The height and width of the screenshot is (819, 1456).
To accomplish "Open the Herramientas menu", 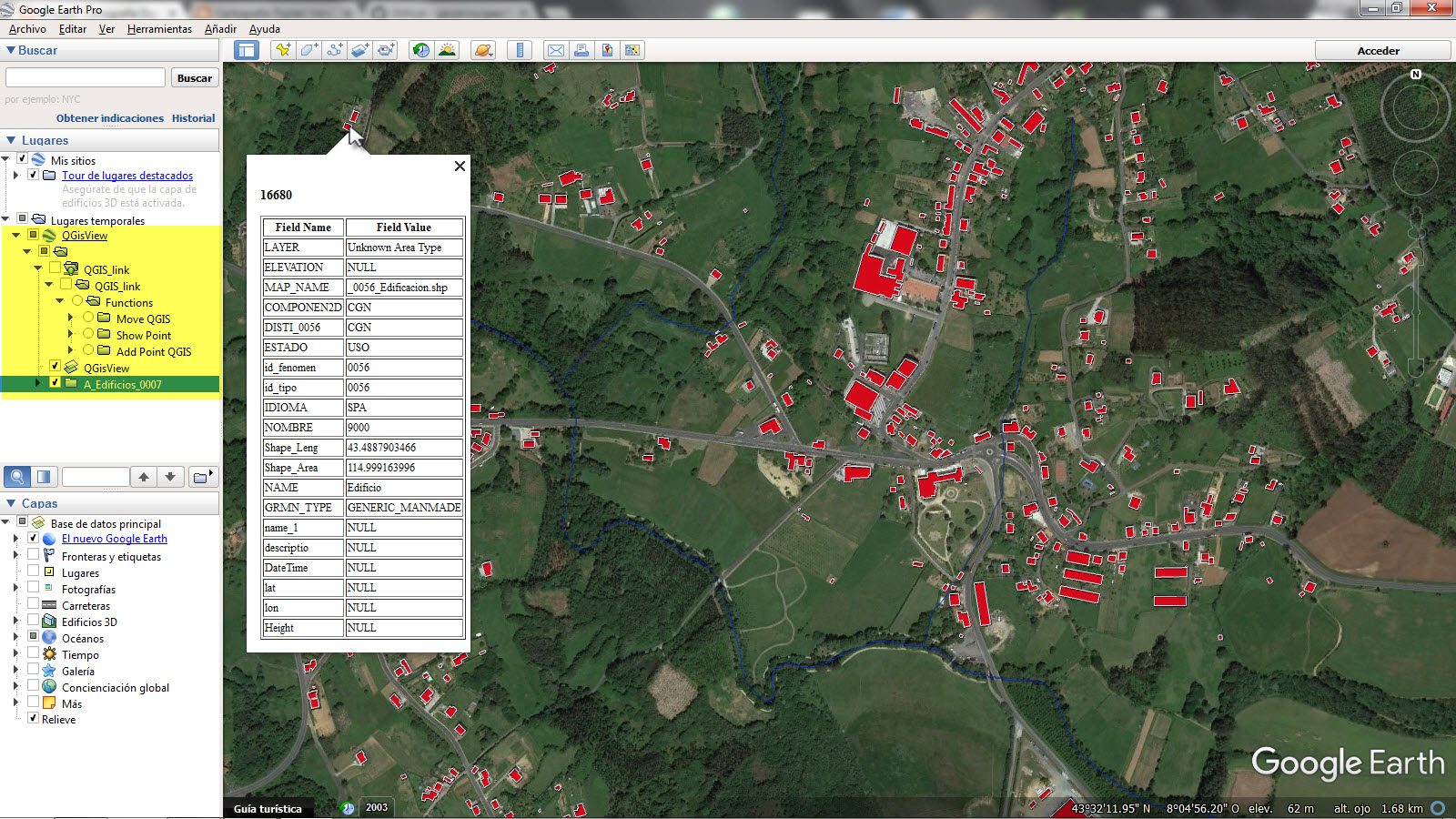I will [160, 28].
